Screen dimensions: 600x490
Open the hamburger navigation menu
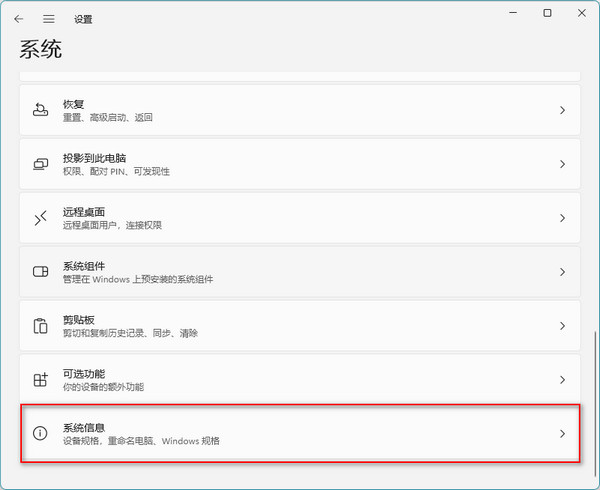(x=48, y=19)
